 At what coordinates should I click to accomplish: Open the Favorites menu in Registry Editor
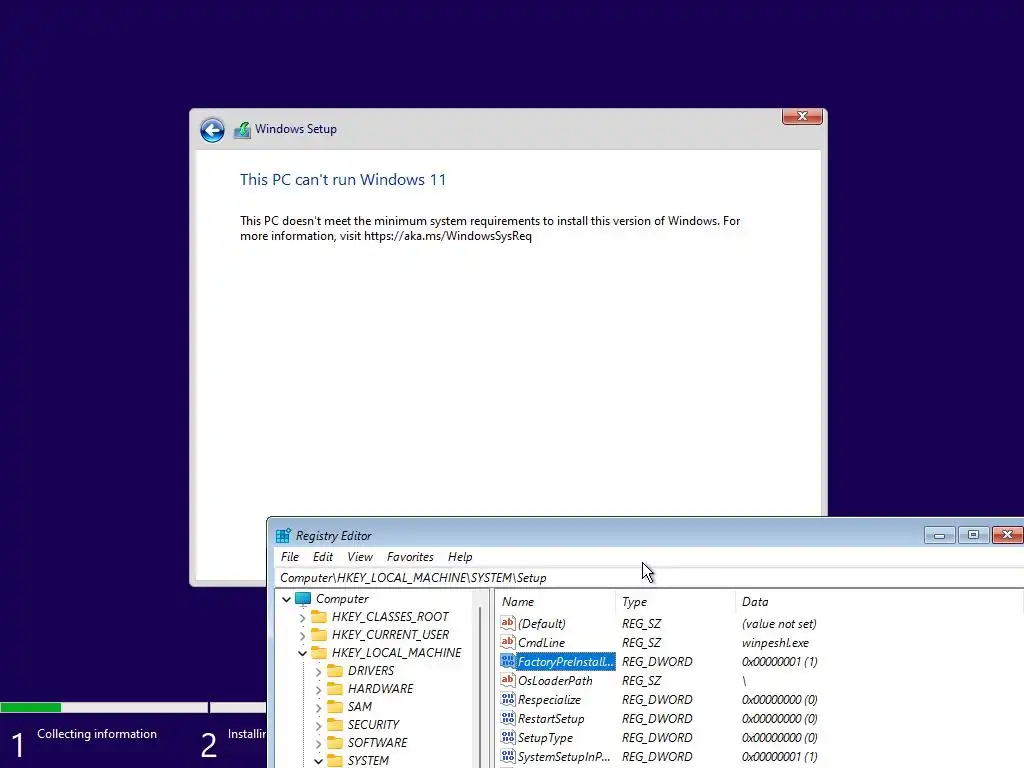[x=410, y=557]
